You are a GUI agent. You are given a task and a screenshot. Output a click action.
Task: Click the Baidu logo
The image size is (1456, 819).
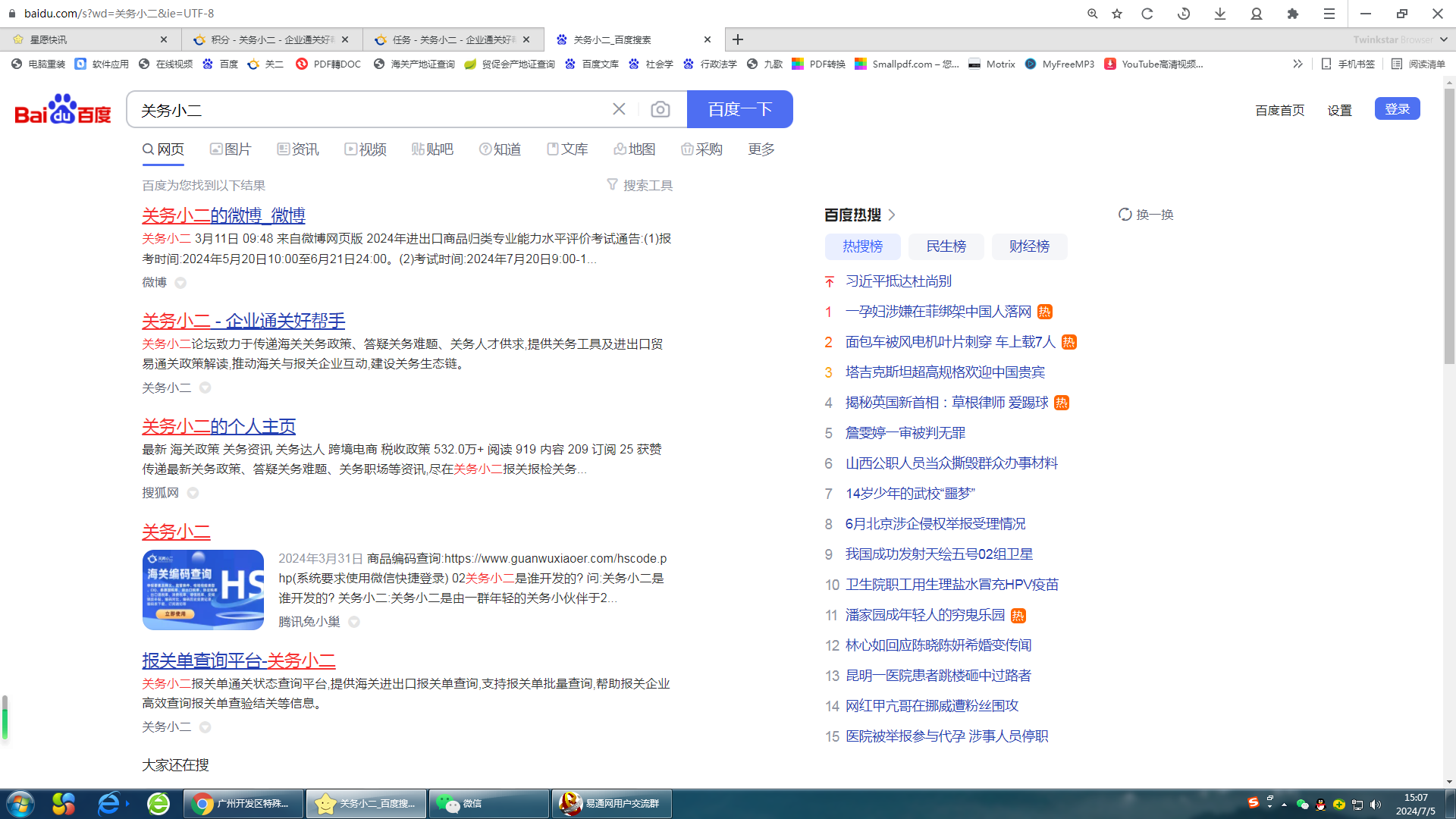click(63, 109)
